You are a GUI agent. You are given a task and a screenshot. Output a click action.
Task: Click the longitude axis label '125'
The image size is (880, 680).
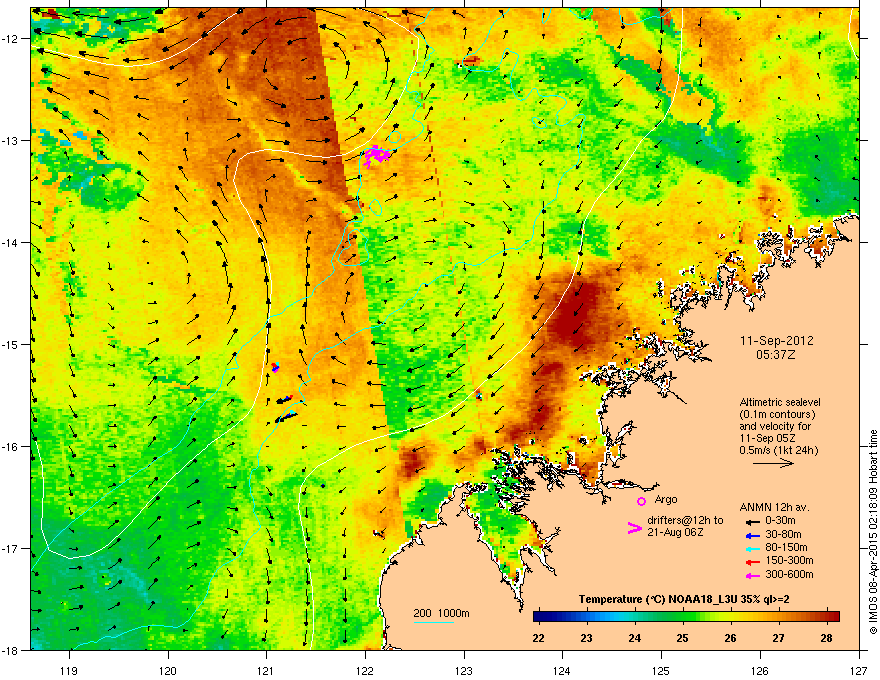[661, 670]
